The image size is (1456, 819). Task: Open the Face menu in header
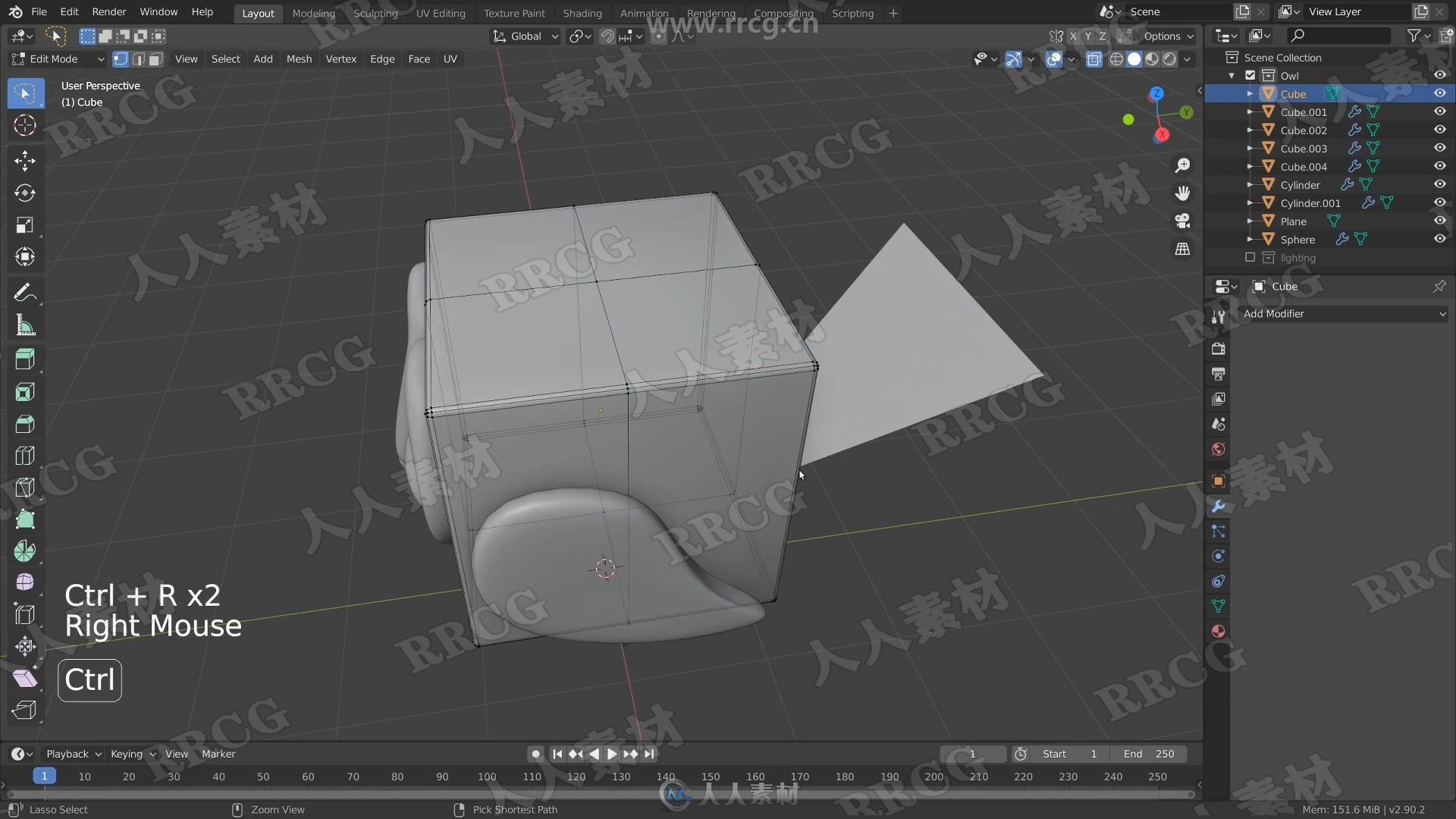418,59
